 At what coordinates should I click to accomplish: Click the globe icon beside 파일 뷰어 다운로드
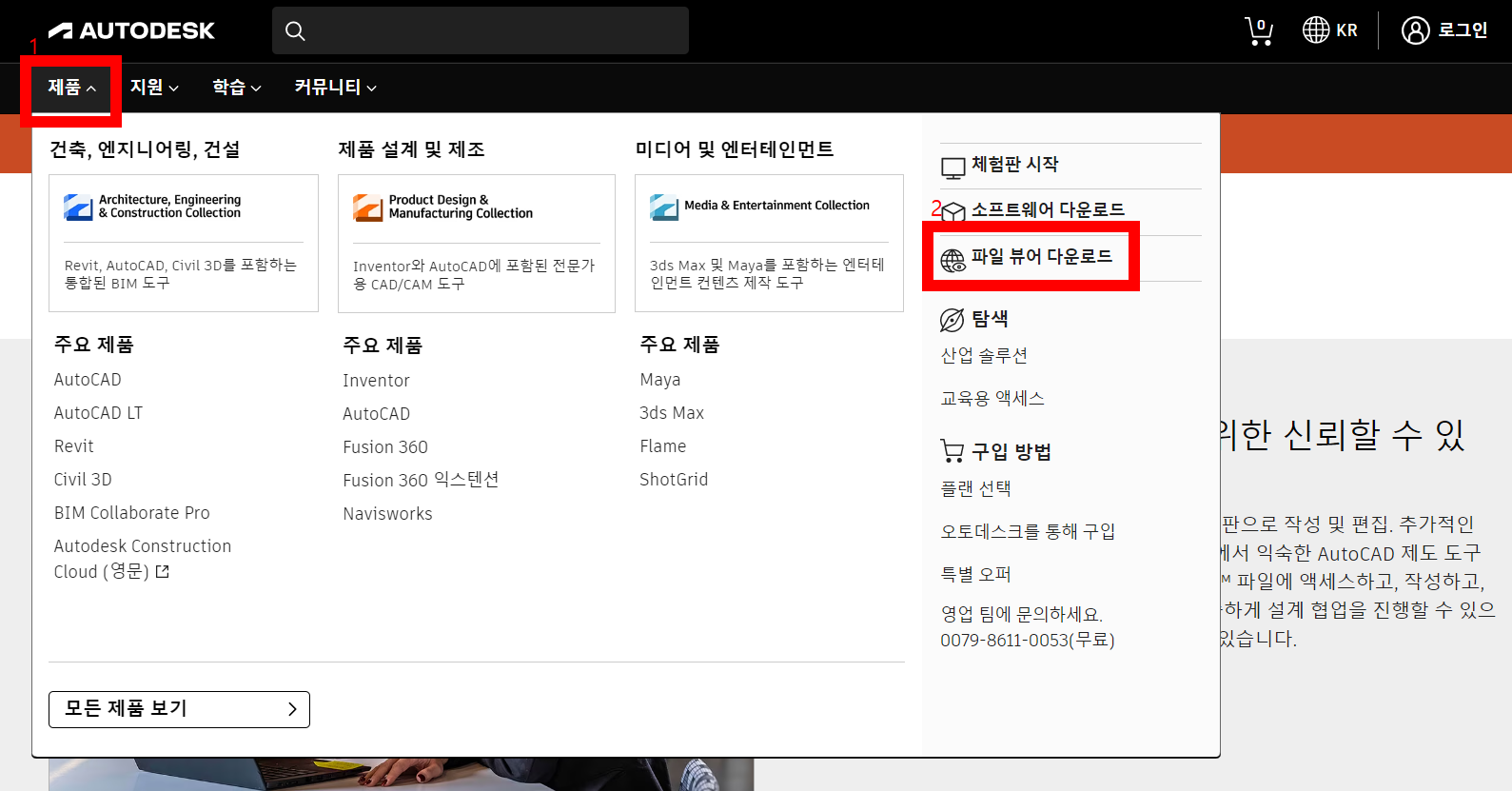pyautogui.click(x=952, y=260)
